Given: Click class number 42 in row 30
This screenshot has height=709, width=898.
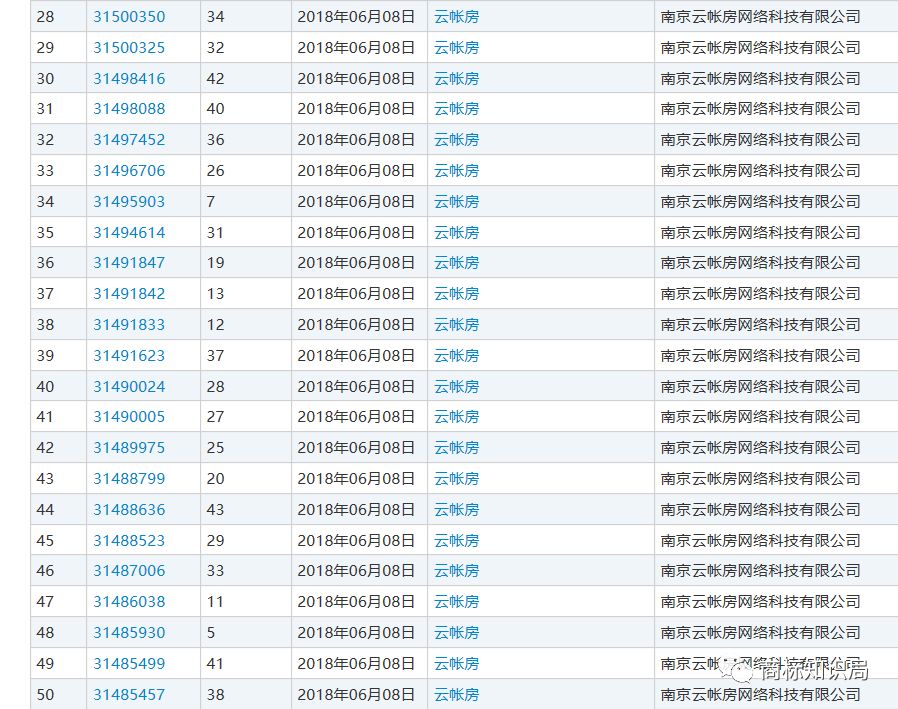Looking at the screenshot, I should (x=215, y=78).
